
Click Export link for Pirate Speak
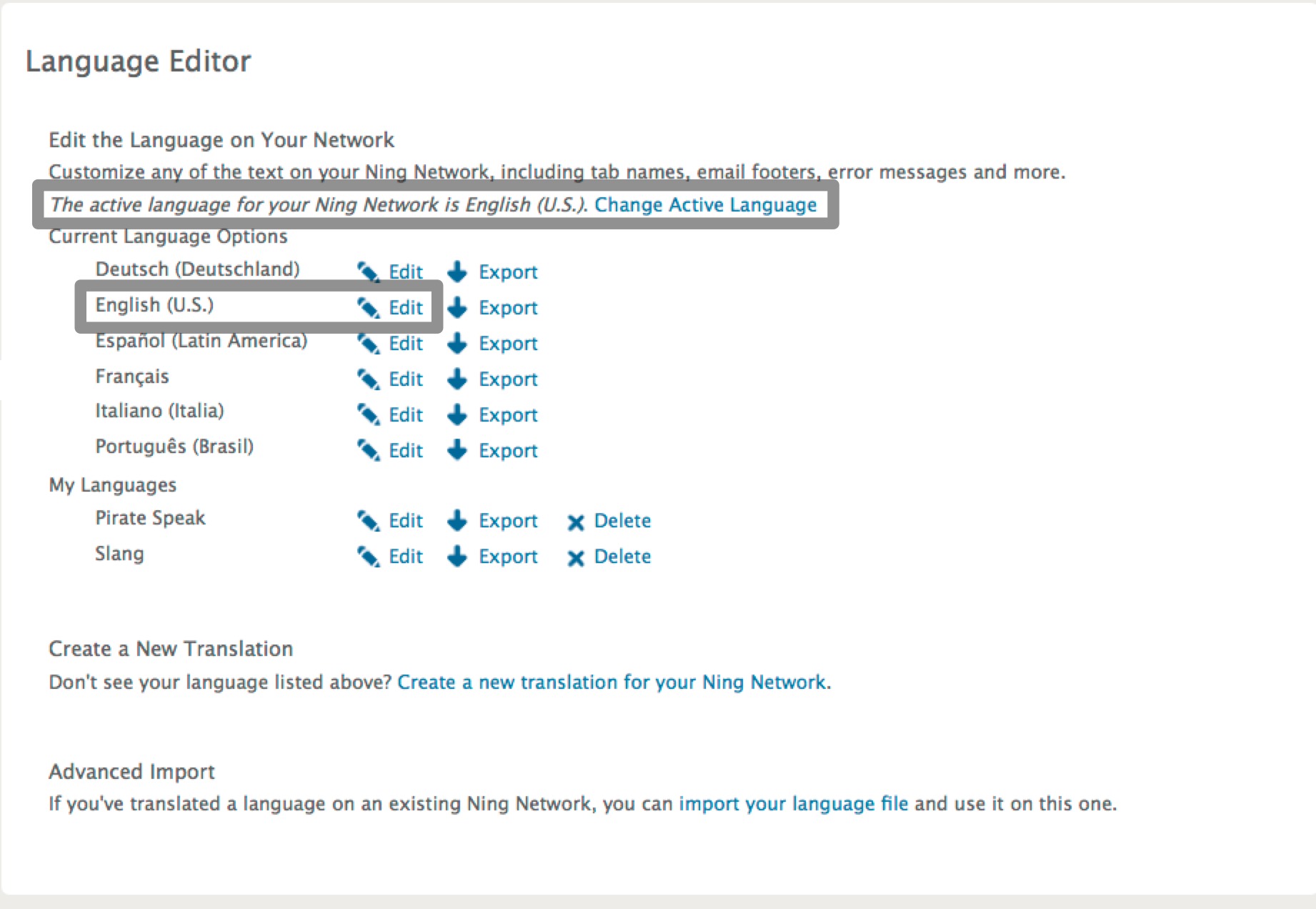point(508,521)
